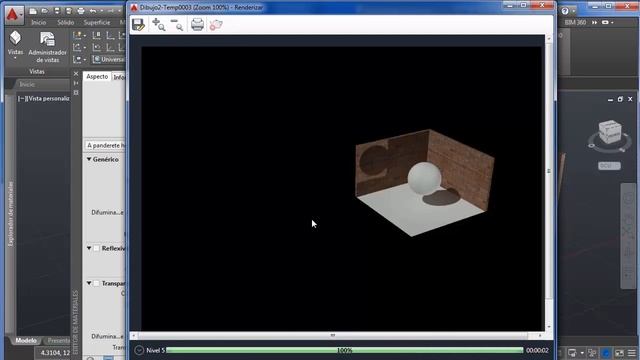Zoom in on the rendered image
Screen dimensions: 640x360
158,25
